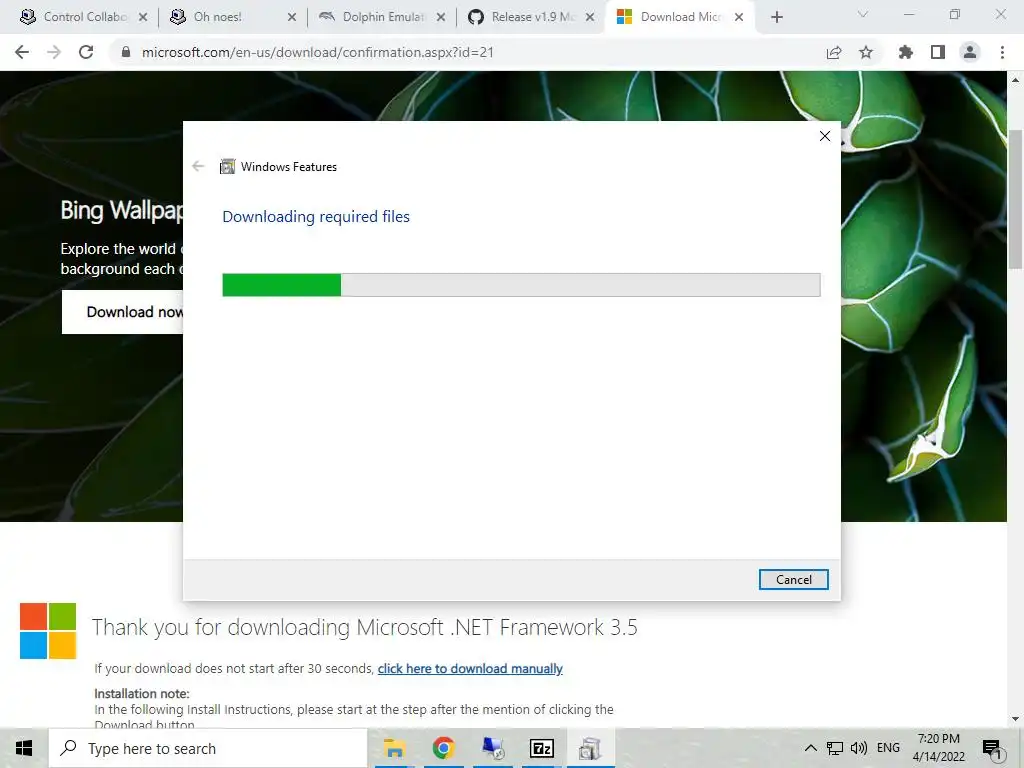Click the click here to download manually link
The height and width of the screenshot is (768, 1024).
pos(470,669)
